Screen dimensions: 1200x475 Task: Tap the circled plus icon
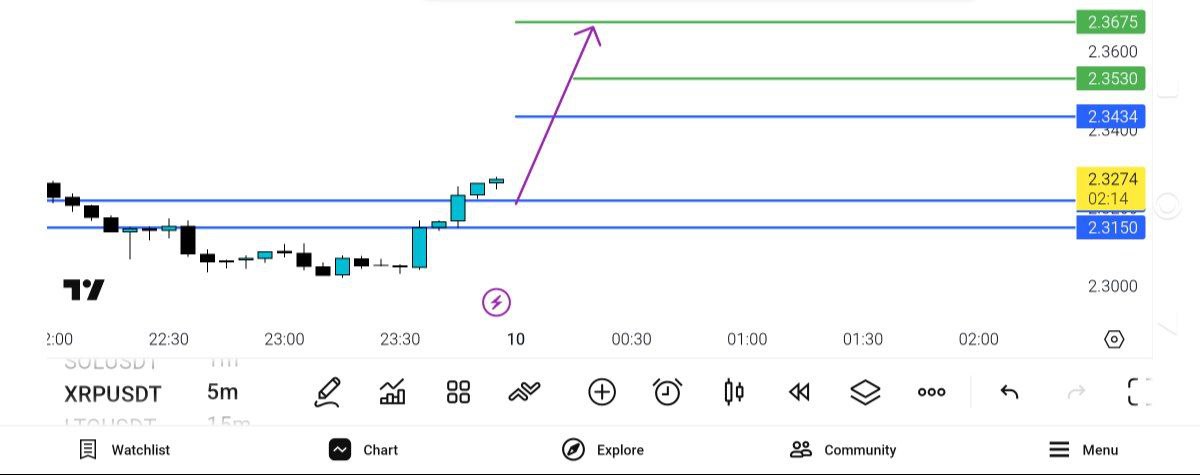click(x=602, y=392)
